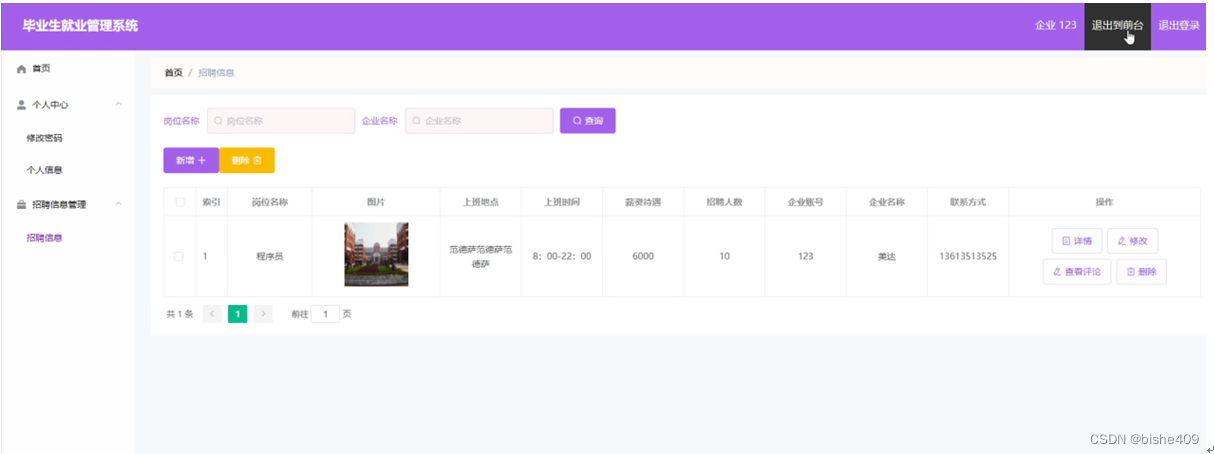Click the person icon beside 个人中心
Screen dimensions: 1214x454
(x=22, y=104)
